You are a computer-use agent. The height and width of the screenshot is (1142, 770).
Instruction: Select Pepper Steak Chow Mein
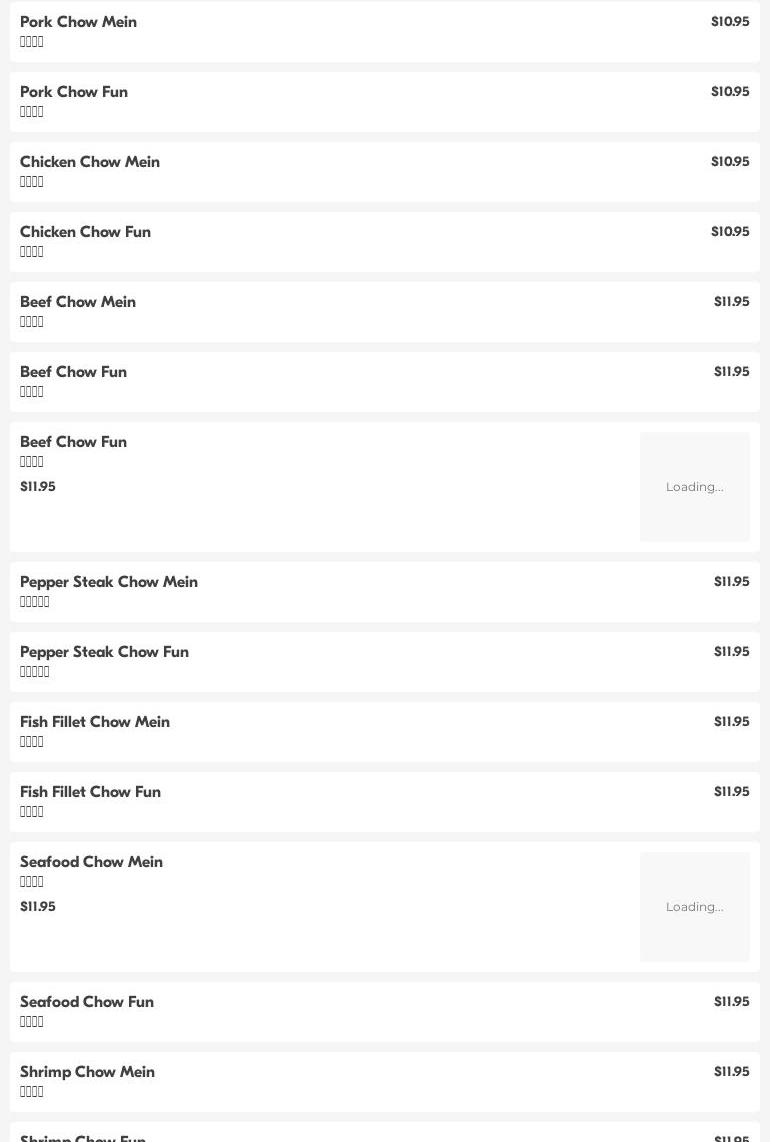(385, 592)
